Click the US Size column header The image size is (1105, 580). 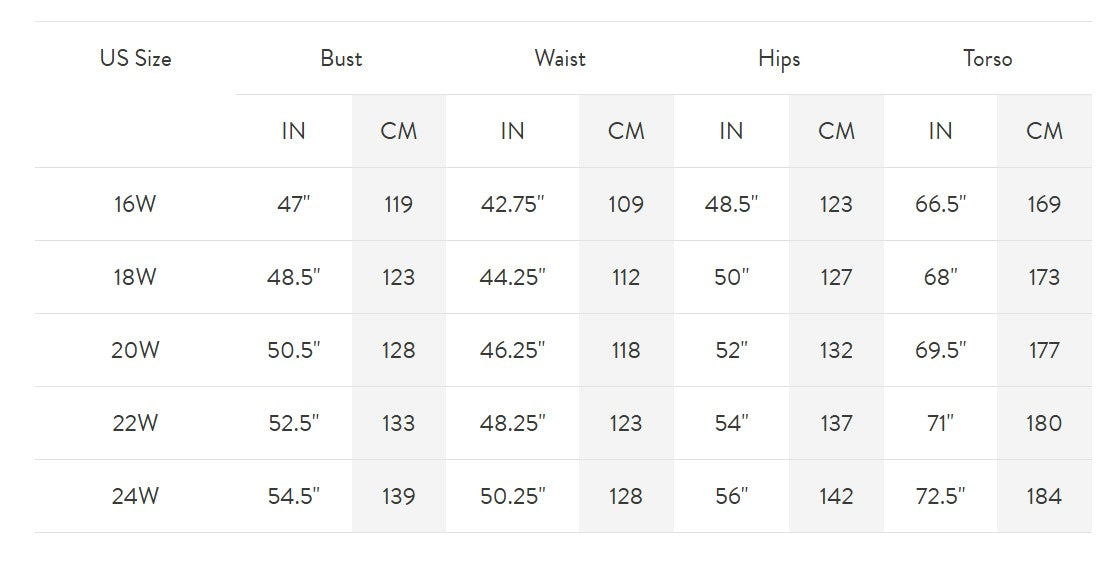click(135, 59)
